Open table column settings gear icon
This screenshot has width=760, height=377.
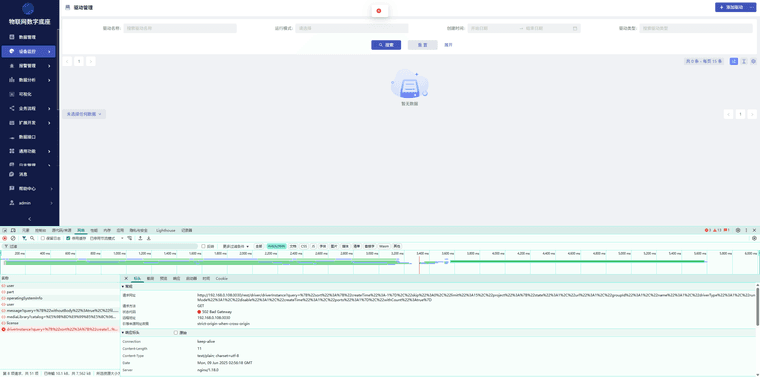pos(753,62)
